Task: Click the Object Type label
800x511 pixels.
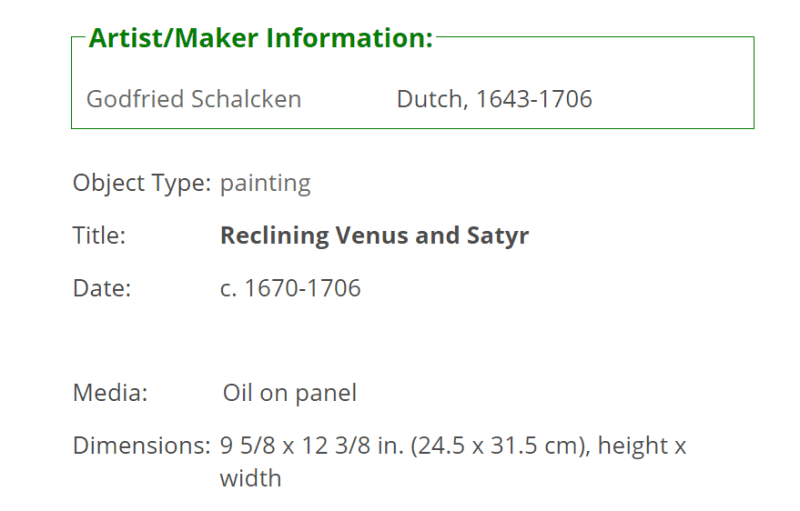Action: point(142,184)
